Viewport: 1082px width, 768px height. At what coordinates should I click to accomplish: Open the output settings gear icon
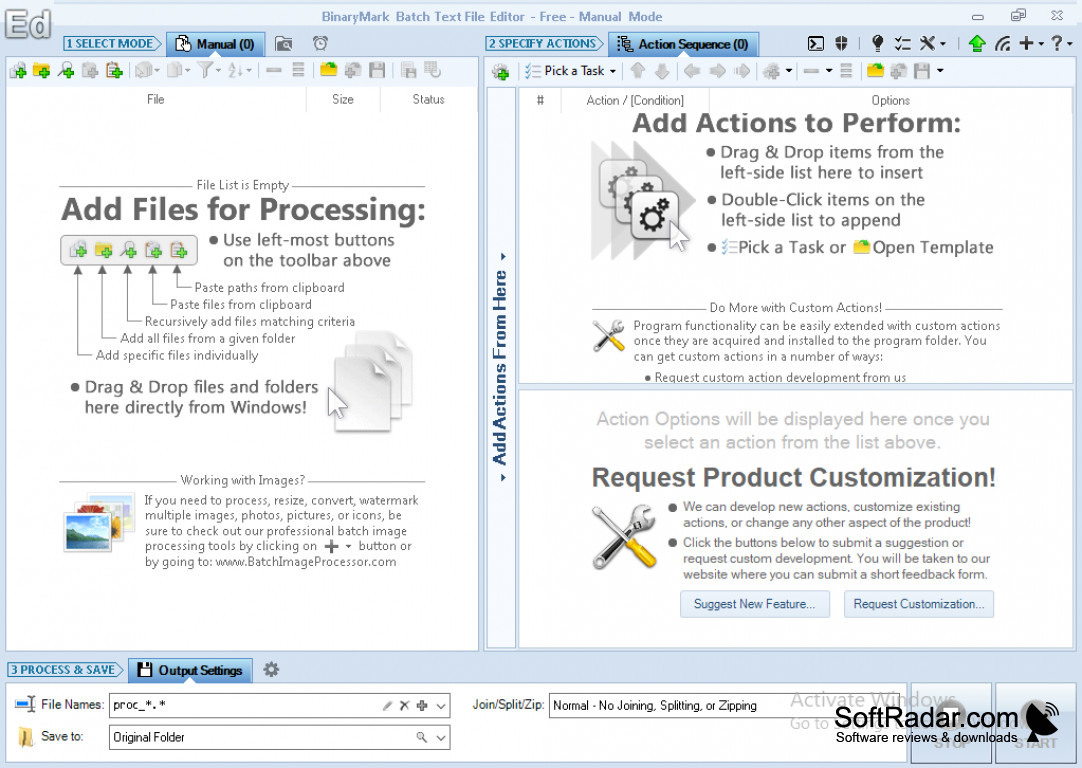pos(271,669)
